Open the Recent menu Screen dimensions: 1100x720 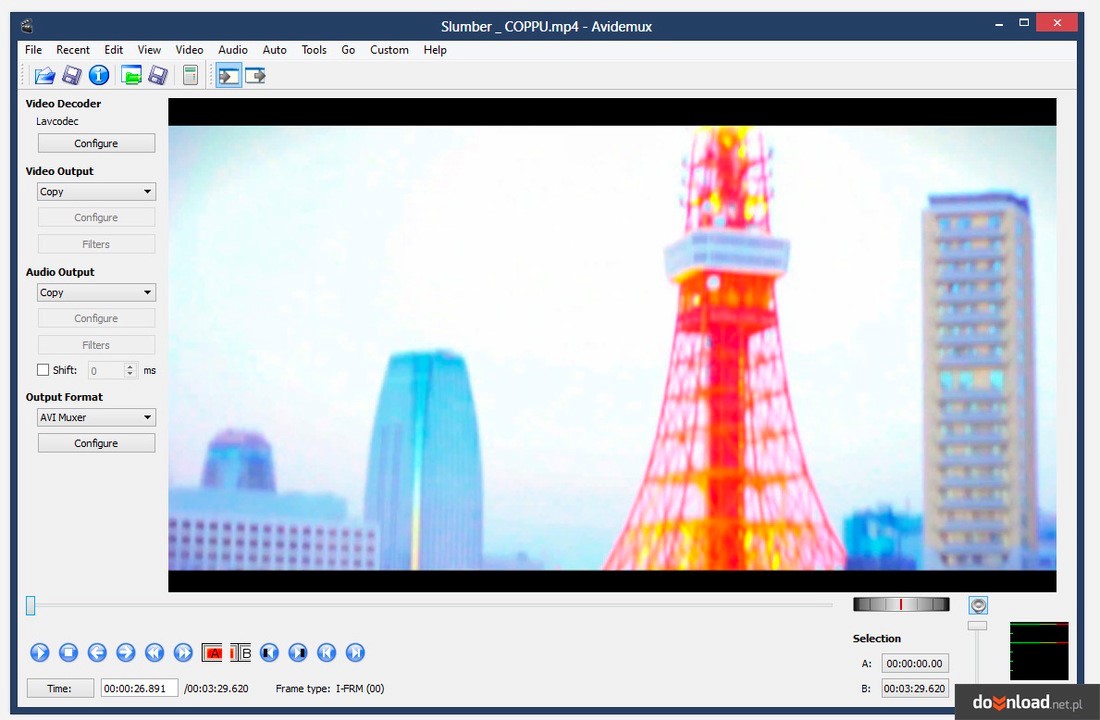[73, 50]
